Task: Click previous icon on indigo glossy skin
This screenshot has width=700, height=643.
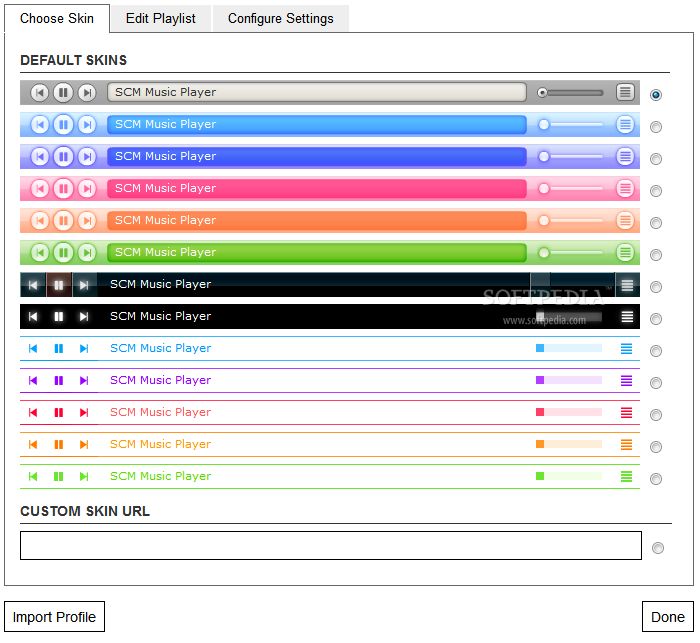Action: click(x=39, y=157)
